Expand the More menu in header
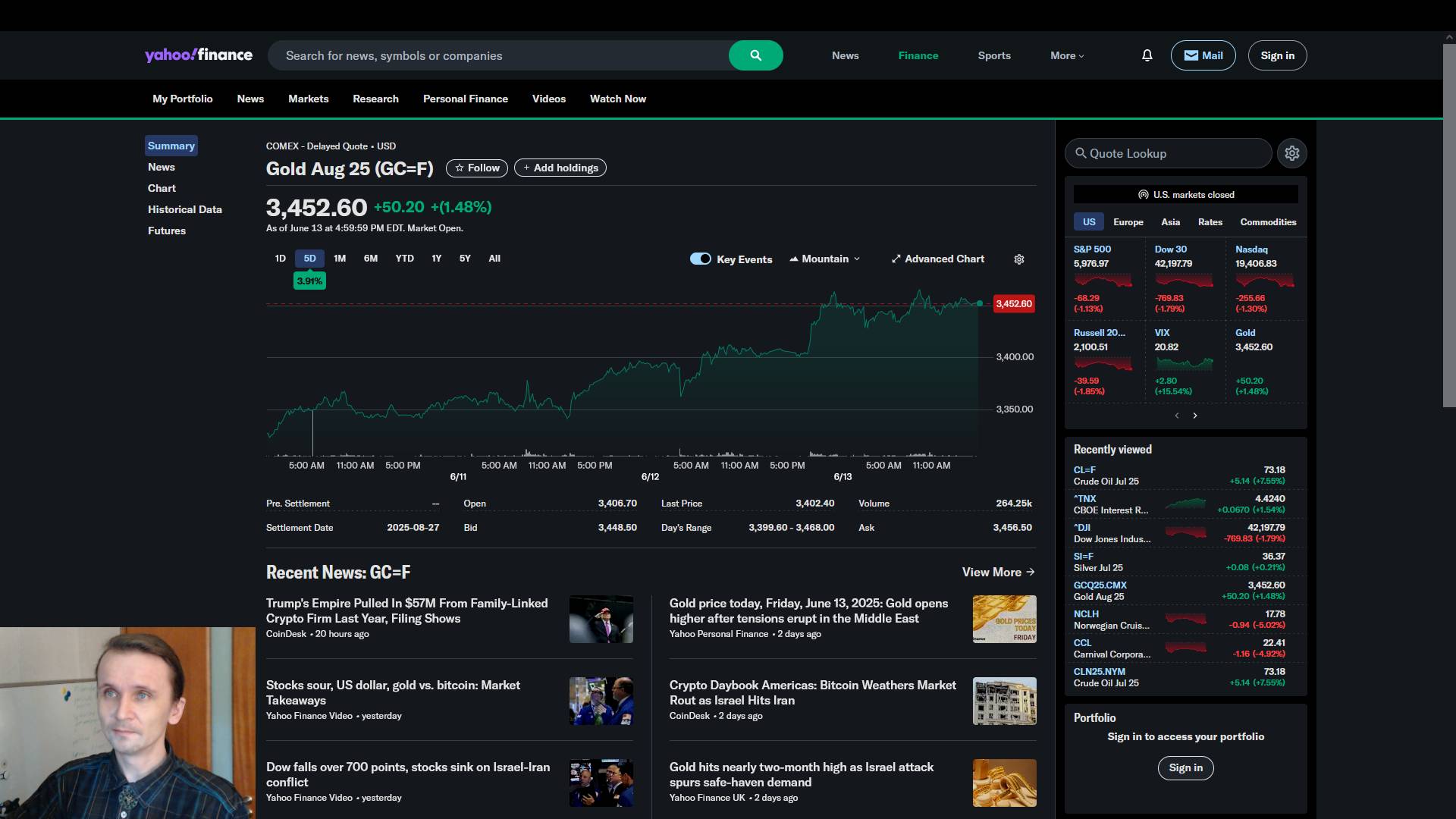Screen dimensions: 1456x819 click(1067, 55)
